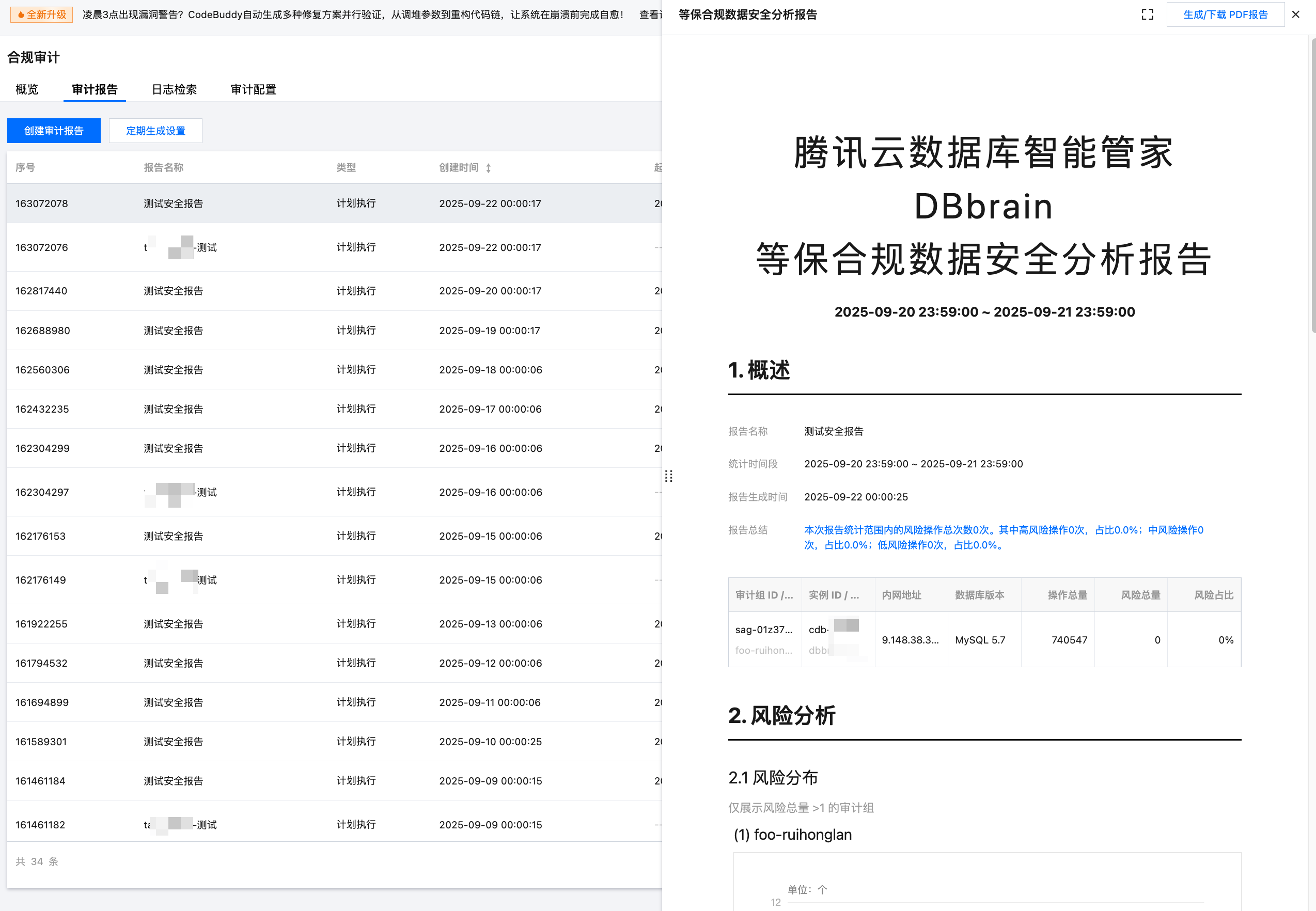Click 生成/下载 PDF报告 button
The width and height of the screenshot is (1316, 911).
coord(1225,15)
